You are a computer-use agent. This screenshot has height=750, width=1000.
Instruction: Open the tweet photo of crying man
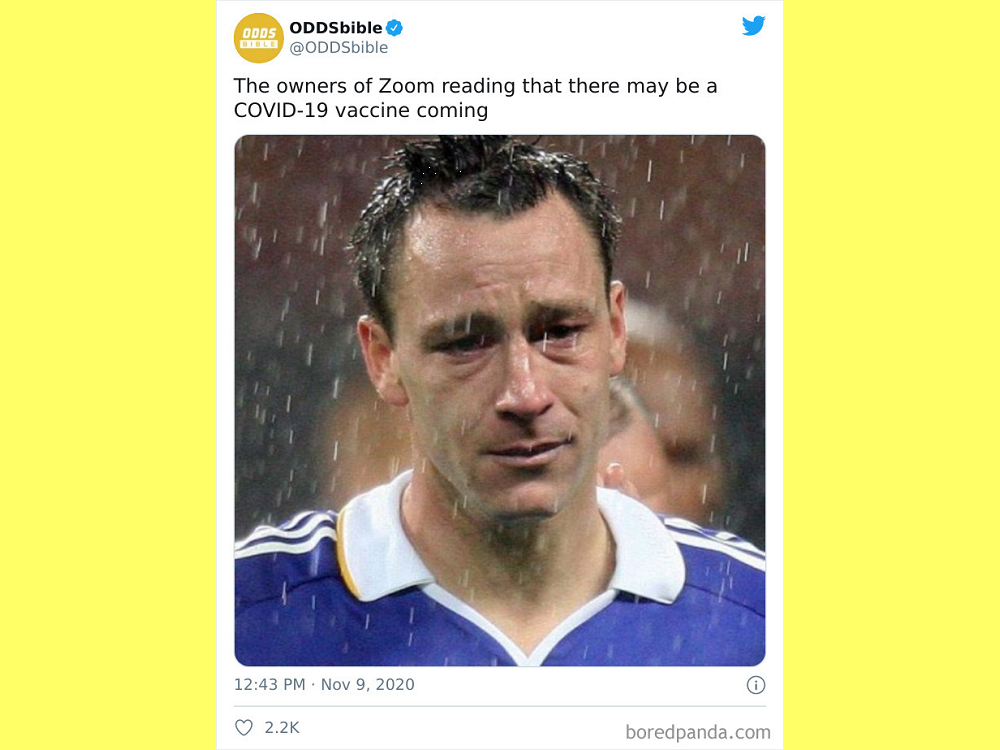(499, 400)
